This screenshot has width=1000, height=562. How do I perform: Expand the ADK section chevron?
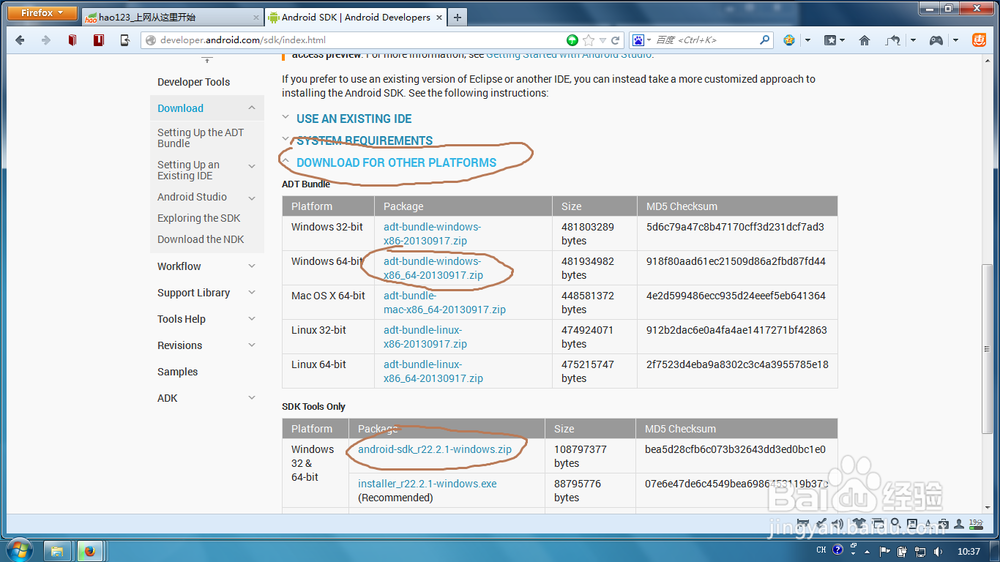252,397
